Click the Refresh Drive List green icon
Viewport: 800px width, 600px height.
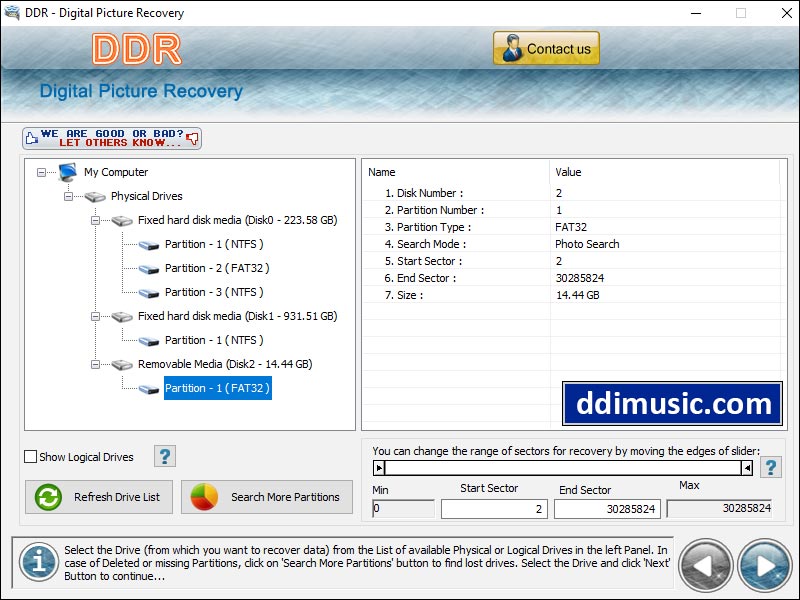[47, 497]
